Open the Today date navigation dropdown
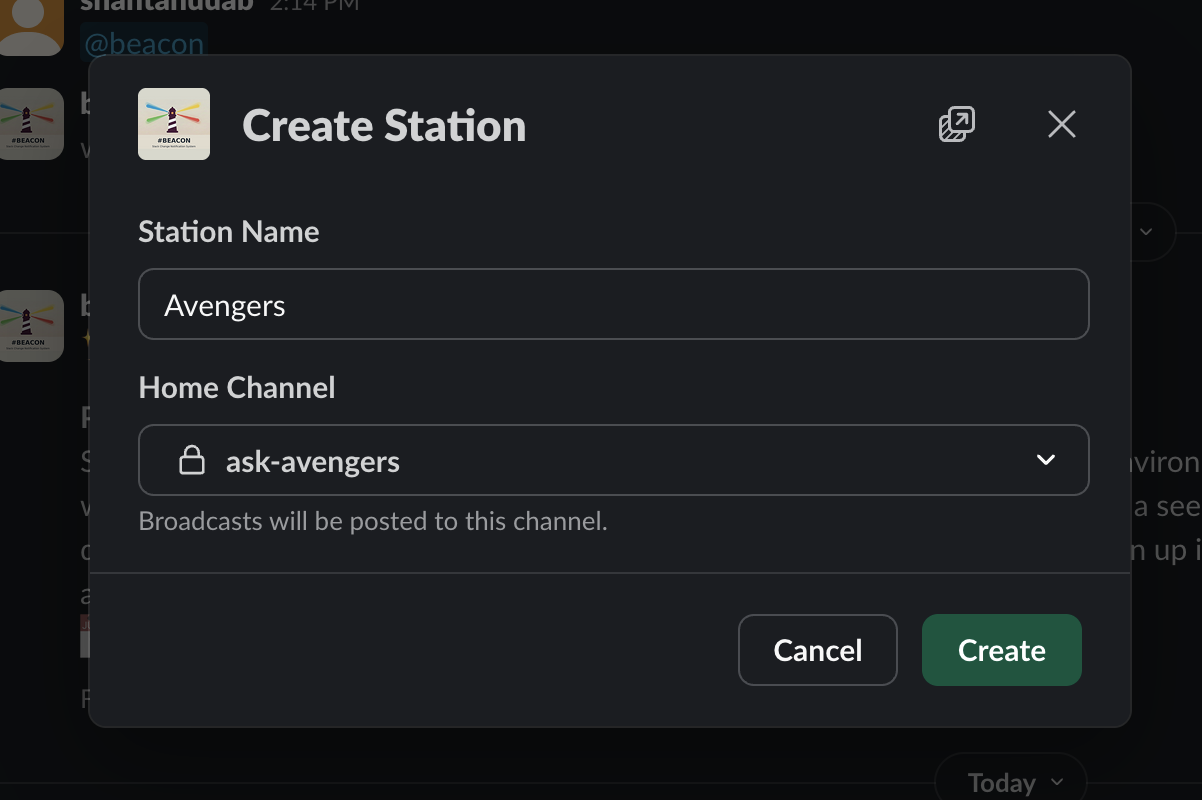The image size is (1202, 800). click(x=1010, y=782)
